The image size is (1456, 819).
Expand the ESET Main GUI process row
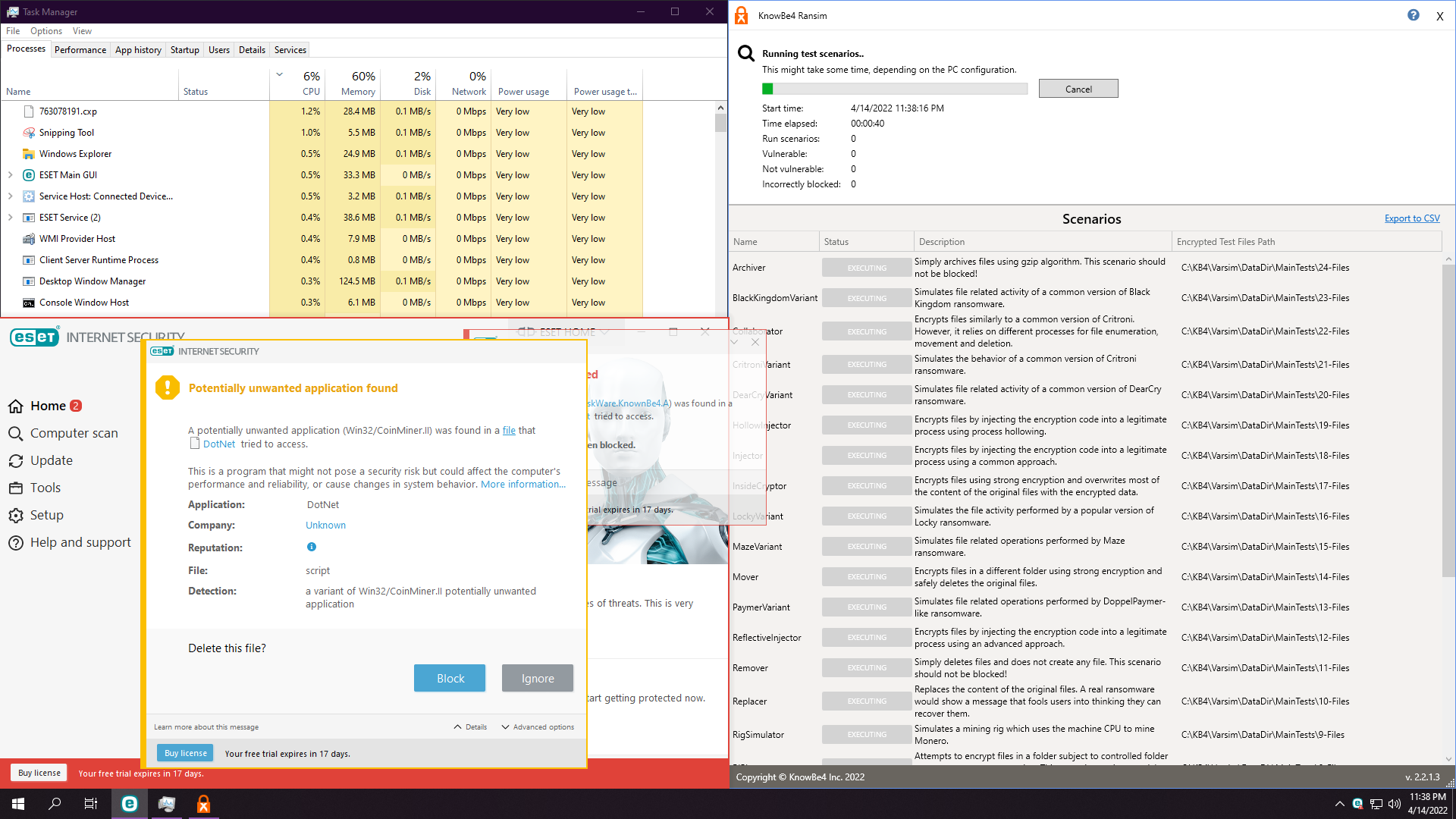pos(11,175)
